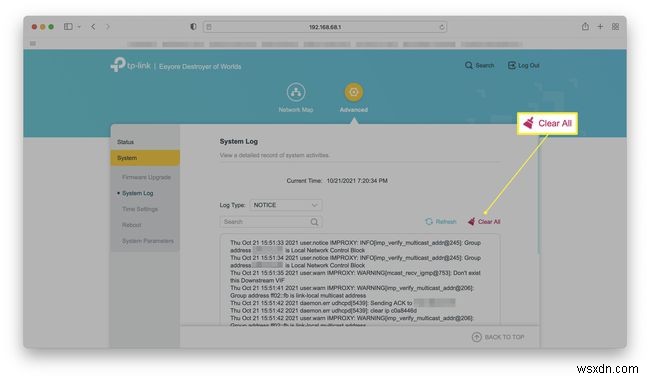Open the Network Map tab

point(296,98)
